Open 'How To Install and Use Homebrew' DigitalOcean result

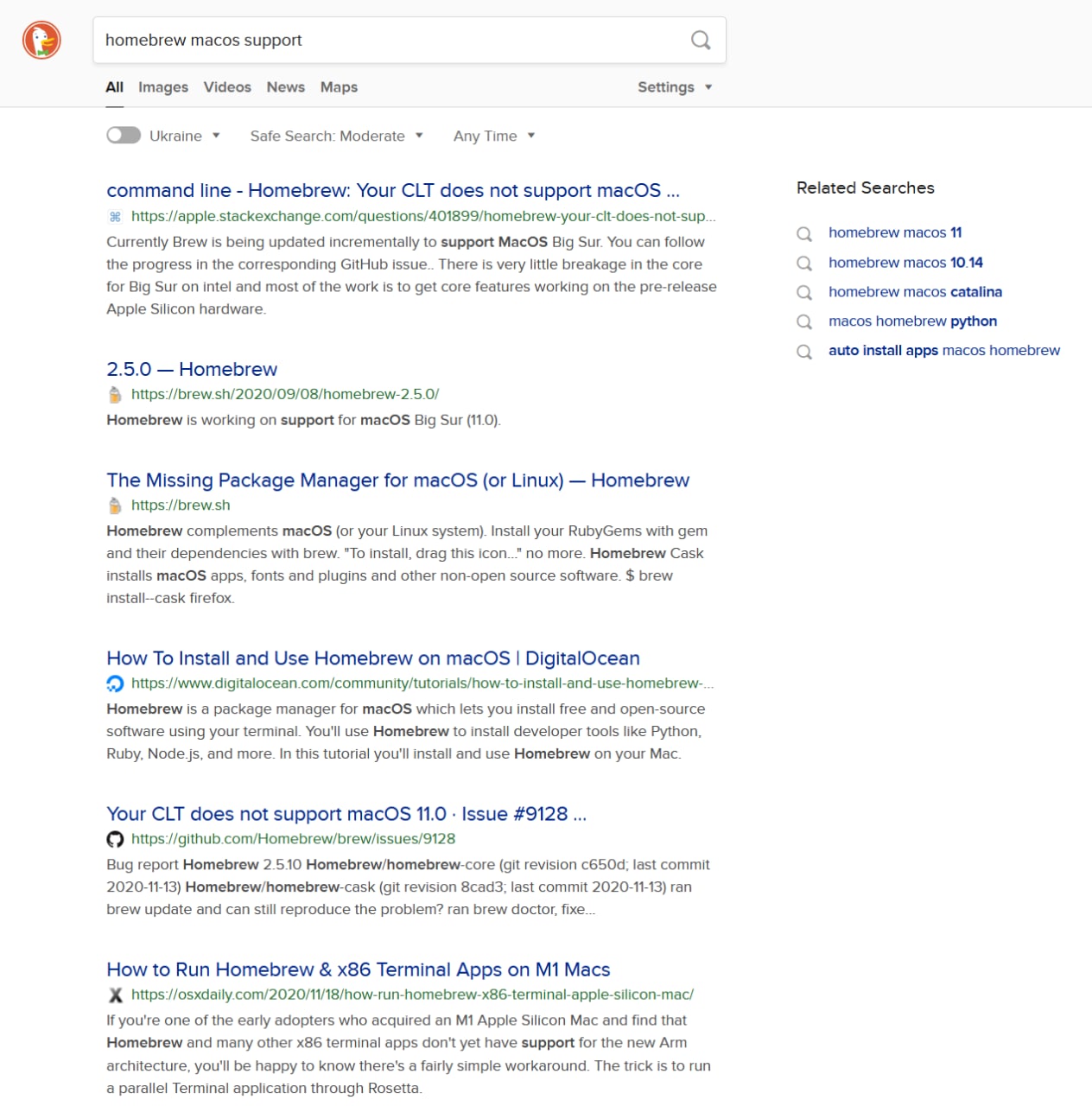pos(373,658)
